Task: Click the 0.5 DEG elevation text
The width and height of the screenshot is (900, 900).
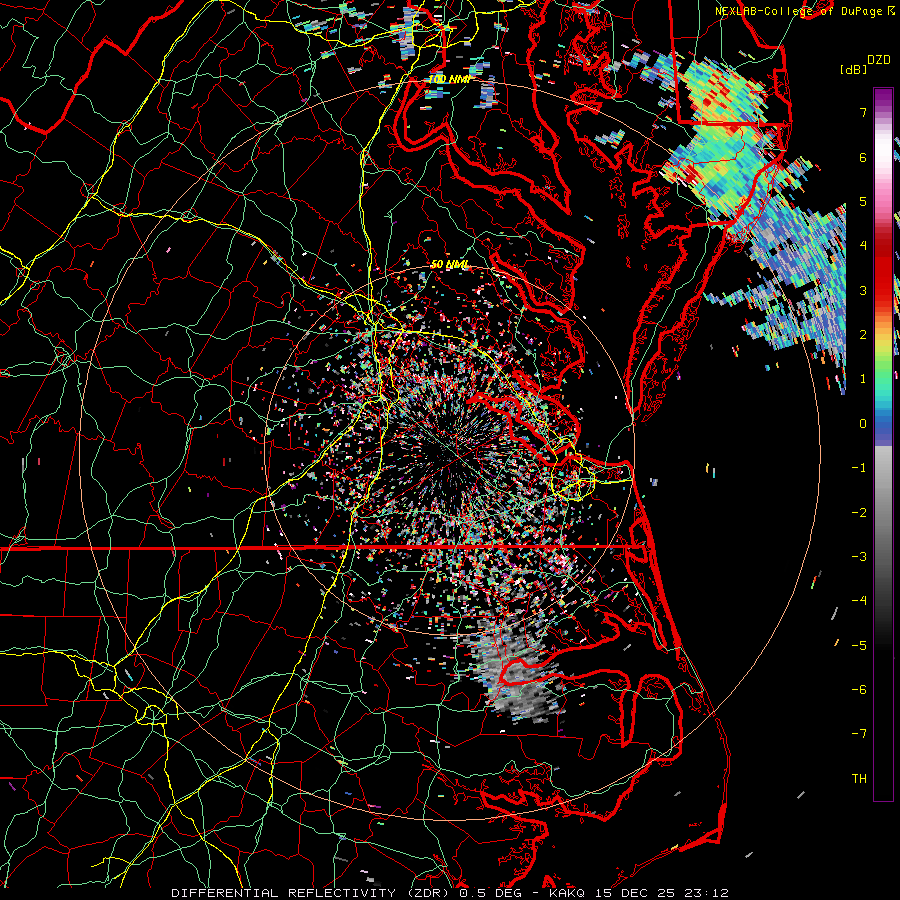Action: [491, 893]
